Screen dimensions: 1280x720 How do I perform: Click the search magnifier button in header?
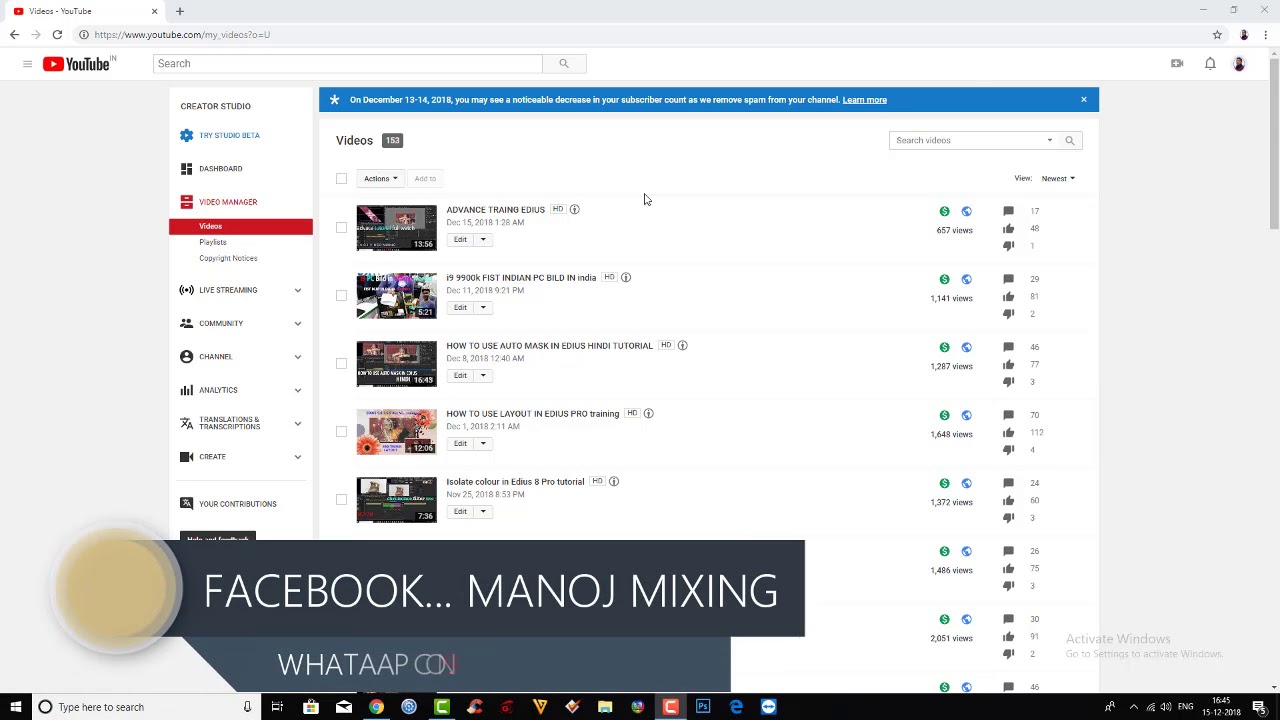click(564, 64)
